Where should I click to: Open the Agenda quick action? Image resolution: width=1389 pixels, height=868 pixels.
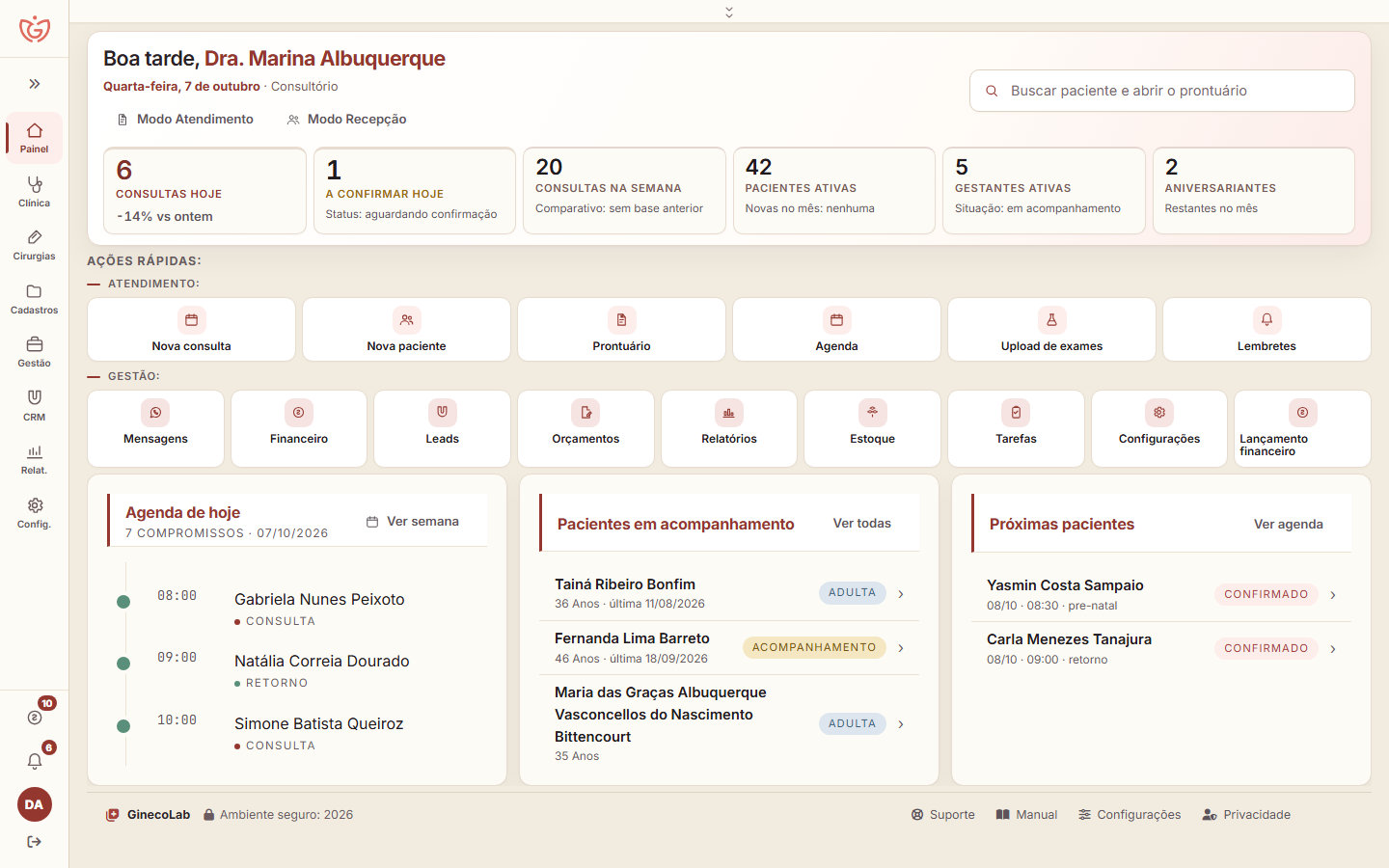836,330
